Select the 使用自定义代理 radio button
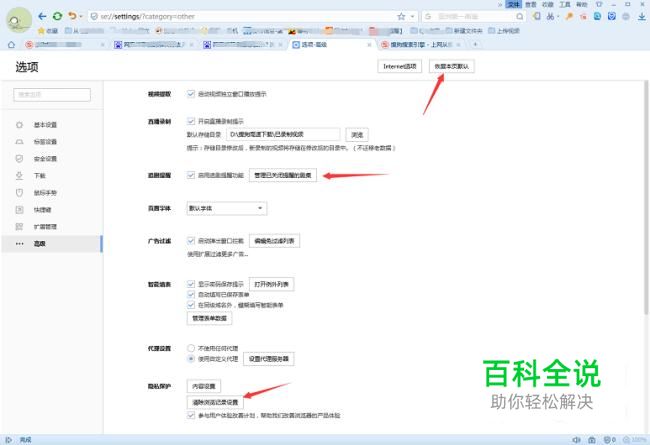650x445 pixels. coord(191,359)
